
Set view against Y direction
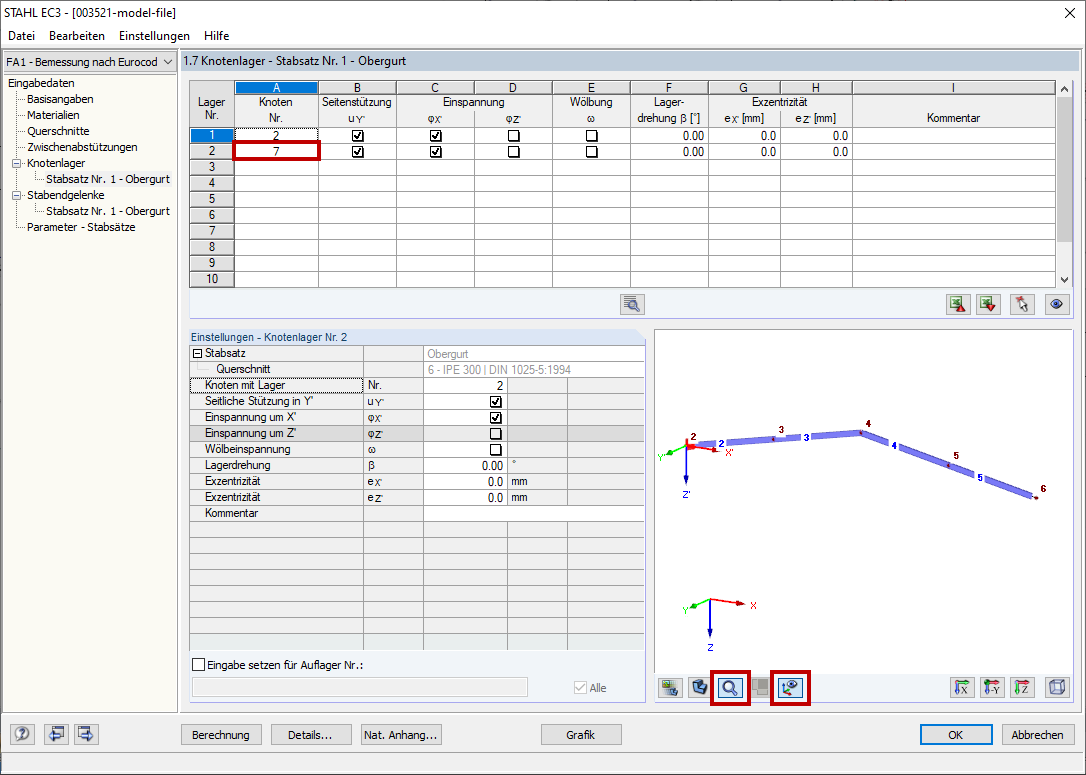992,688
